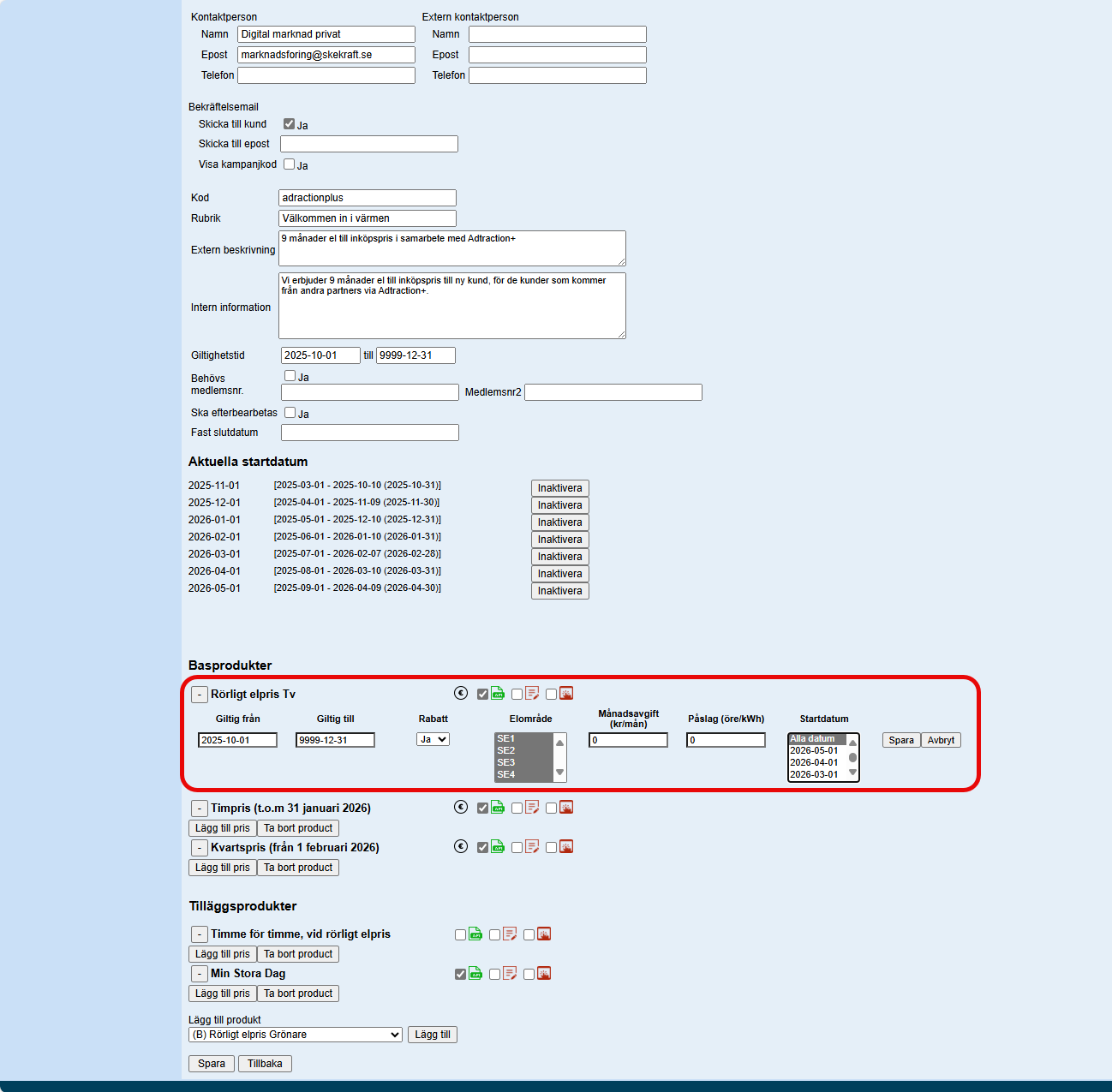The image size is (1112, 1092).
Task: Click the Påslag (öre/kWh) input field
Action: (726, 740)
